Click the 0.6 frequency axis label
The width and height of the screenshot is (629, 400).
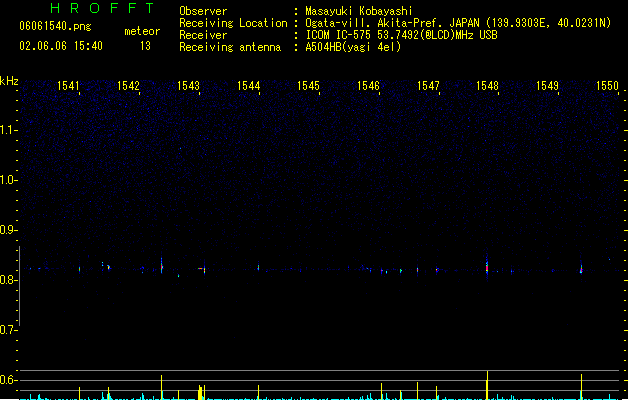click(8, 380)
